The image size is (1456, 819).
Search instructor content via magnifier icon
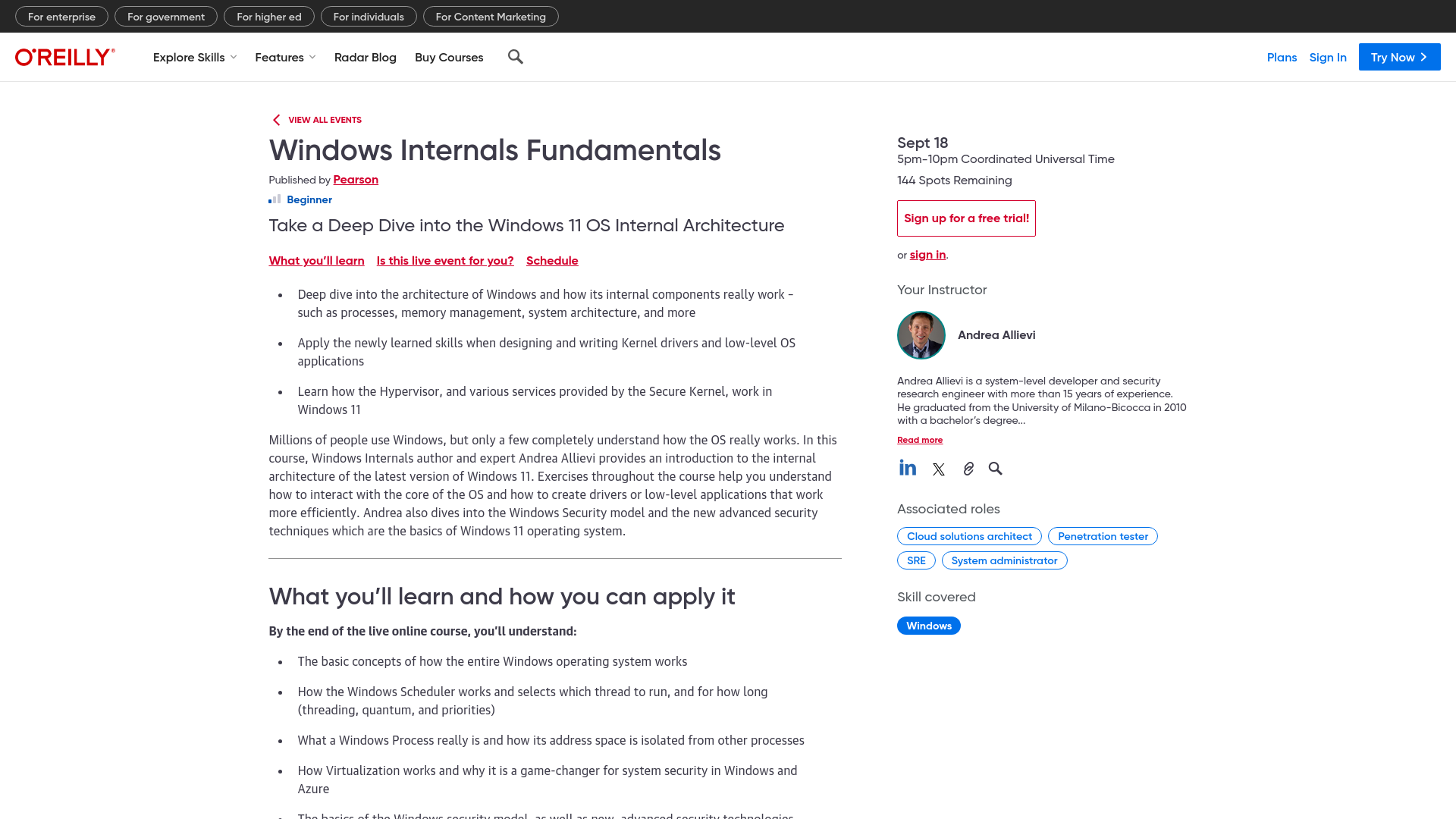pyautogui.click(x=996, y=469)
